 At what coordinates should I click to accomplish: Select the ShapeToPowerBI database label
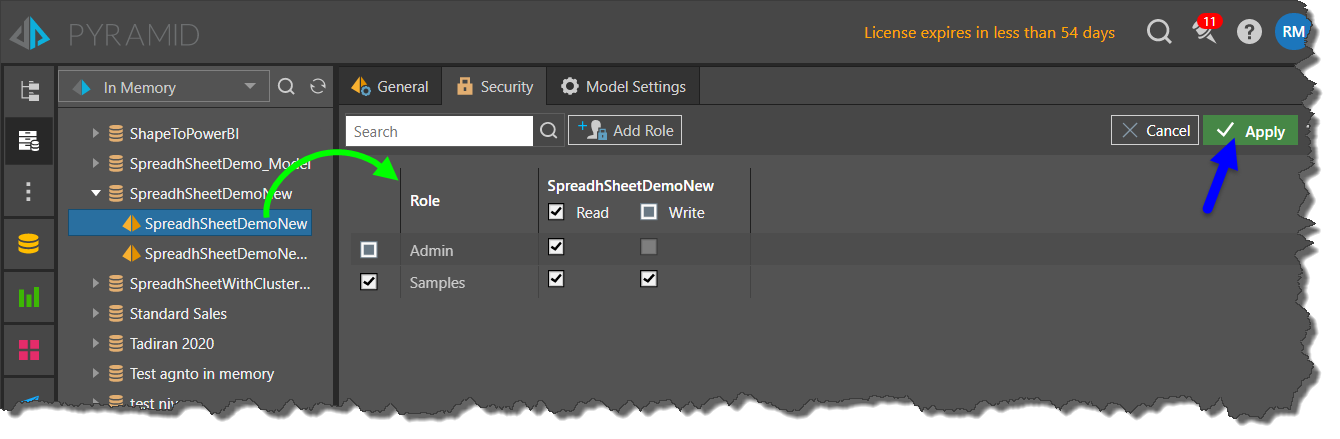[184, 133]
